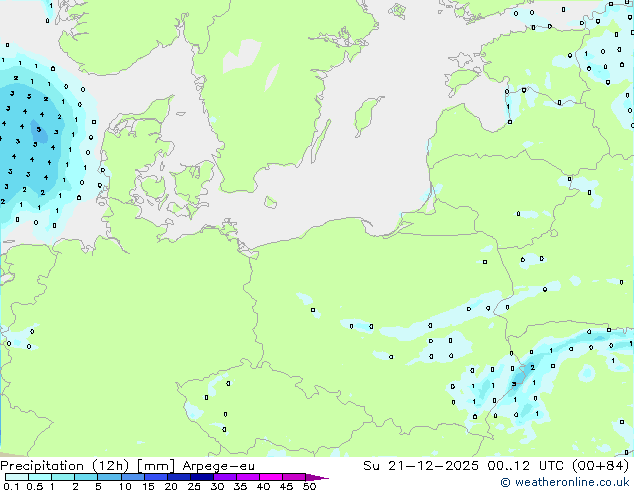
Task: Pick the legend swatch between 45 and 50
Action: coord(294,477)
